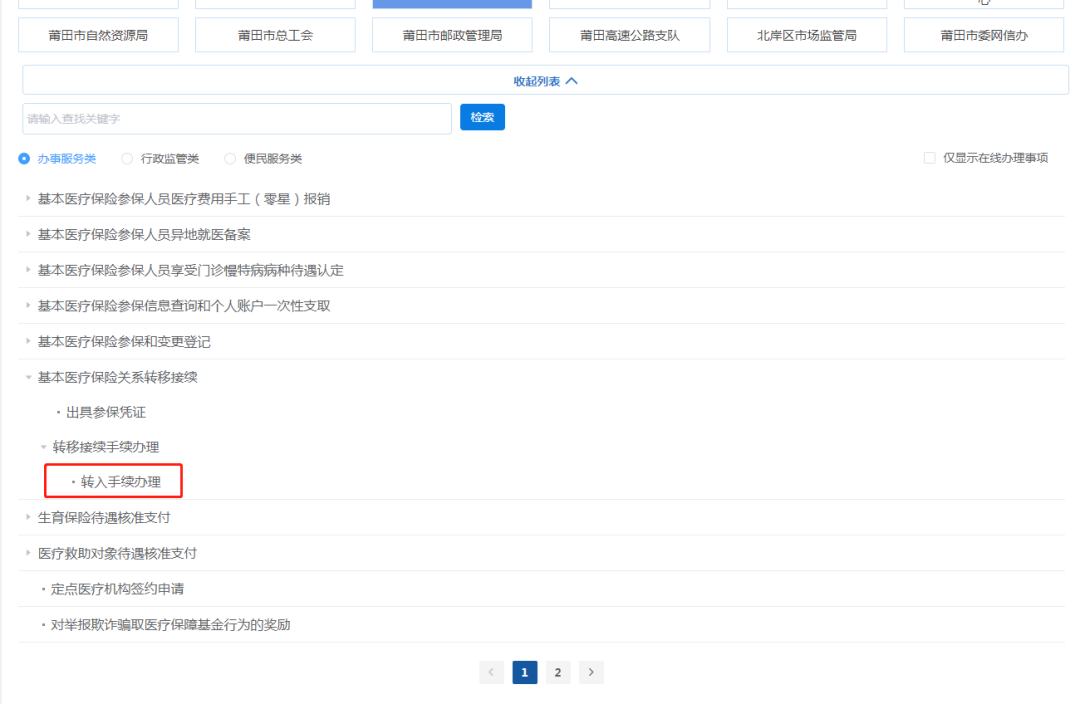
Task: Go to next page arrow
Action: pyautogui.click(x=591, y=672)
